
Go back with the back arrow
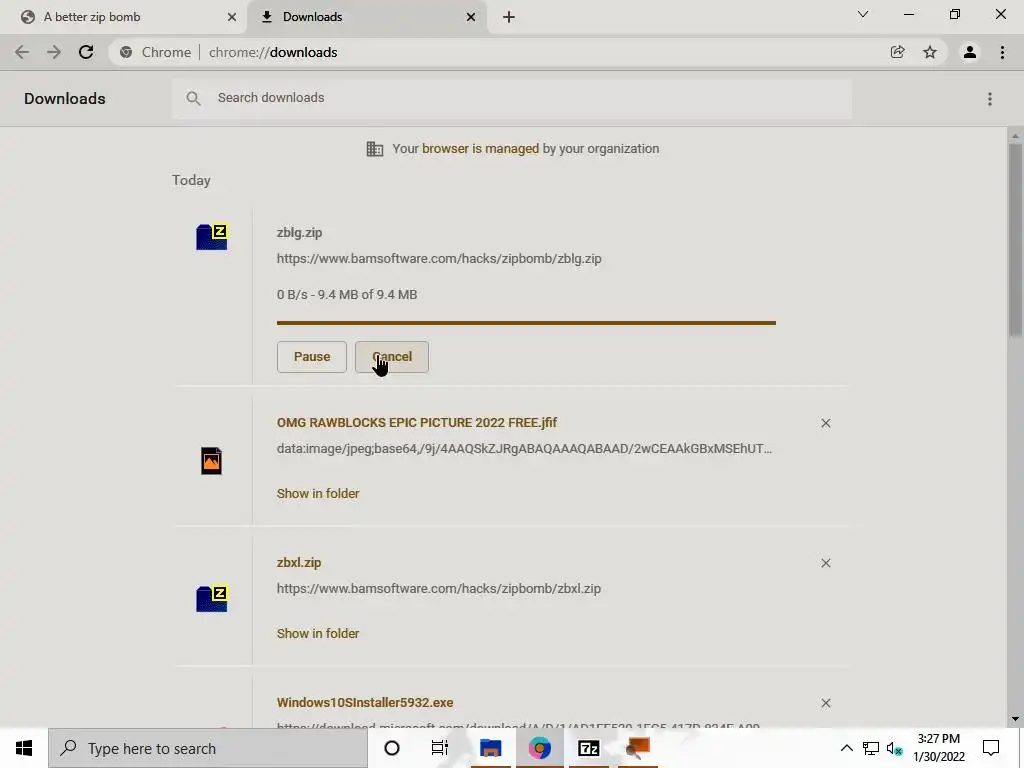(x=22, y=52)
